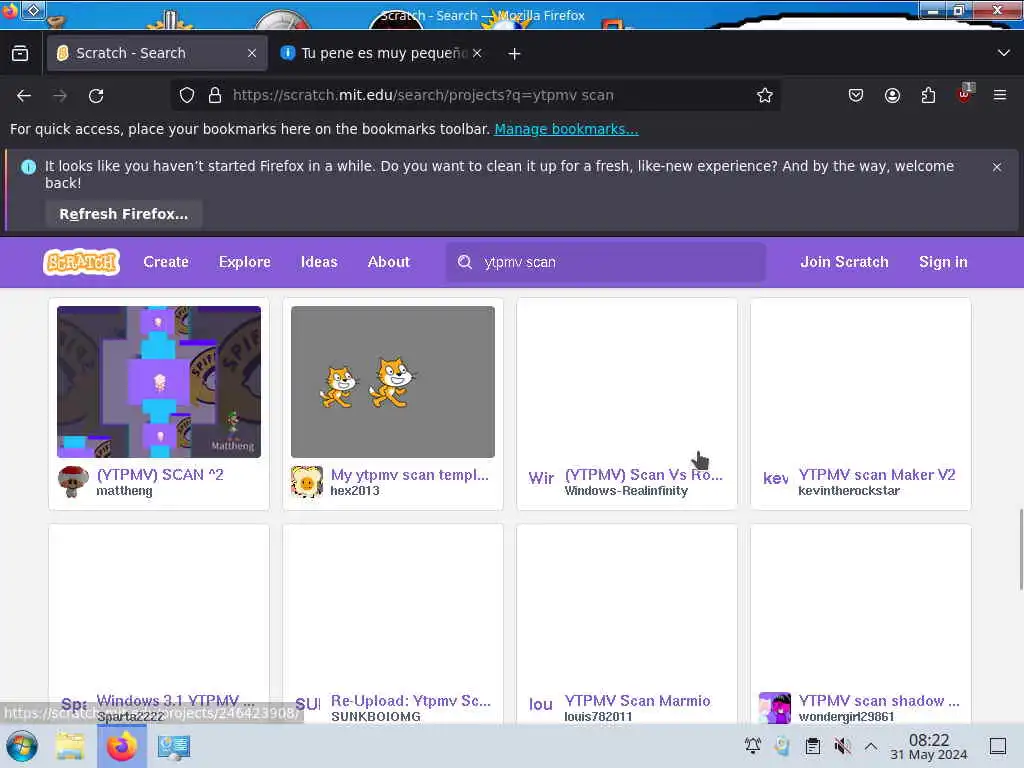Click the Scratch search field with ytpmv scan
Image resolution: width=1024 pixels, height=768 pixels.
click(605, 262)
